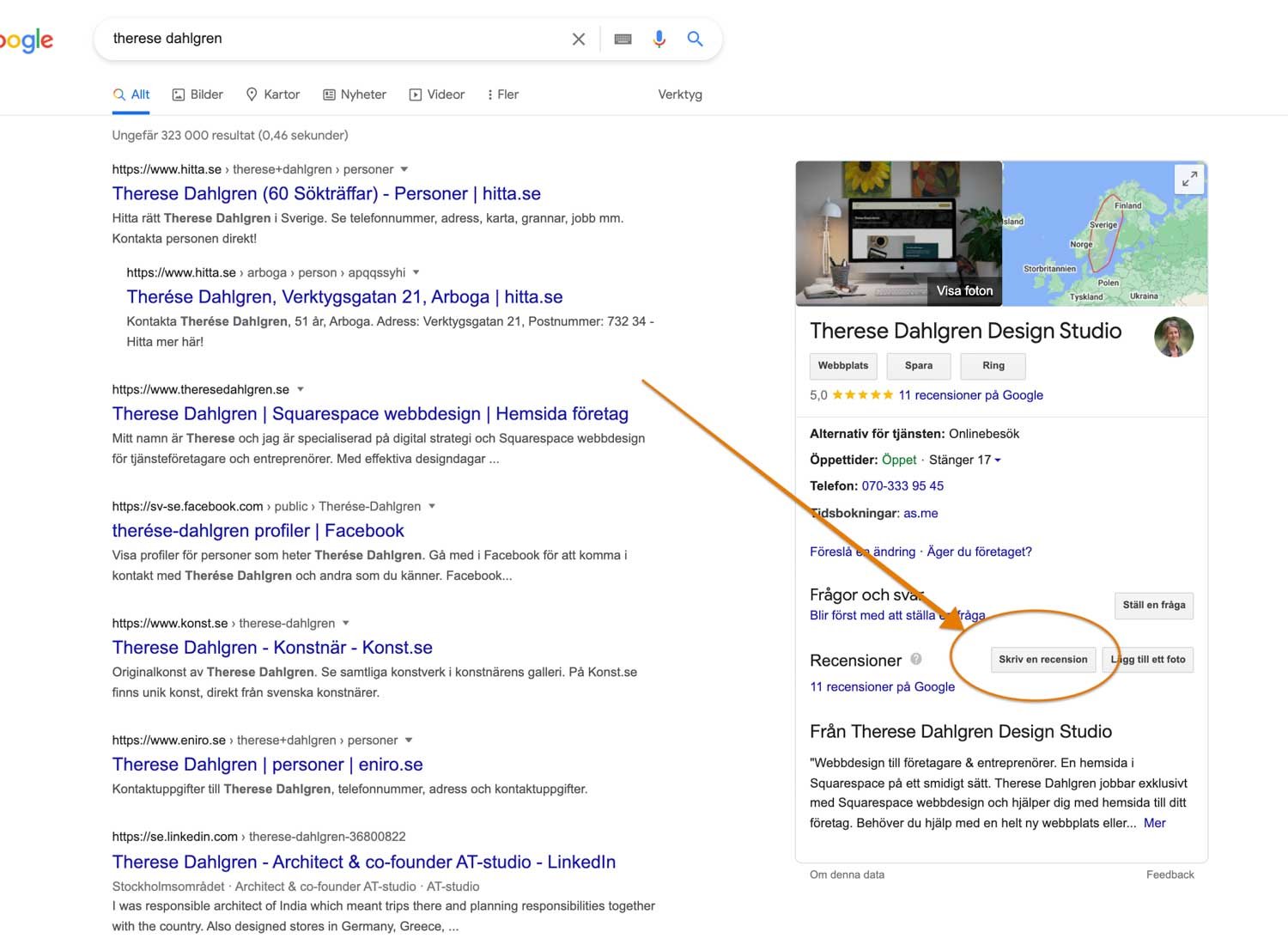Click the help question mark next to Recensioner
The height and width of the screenshot is (951, 1288).
click(x=915, y=660)
